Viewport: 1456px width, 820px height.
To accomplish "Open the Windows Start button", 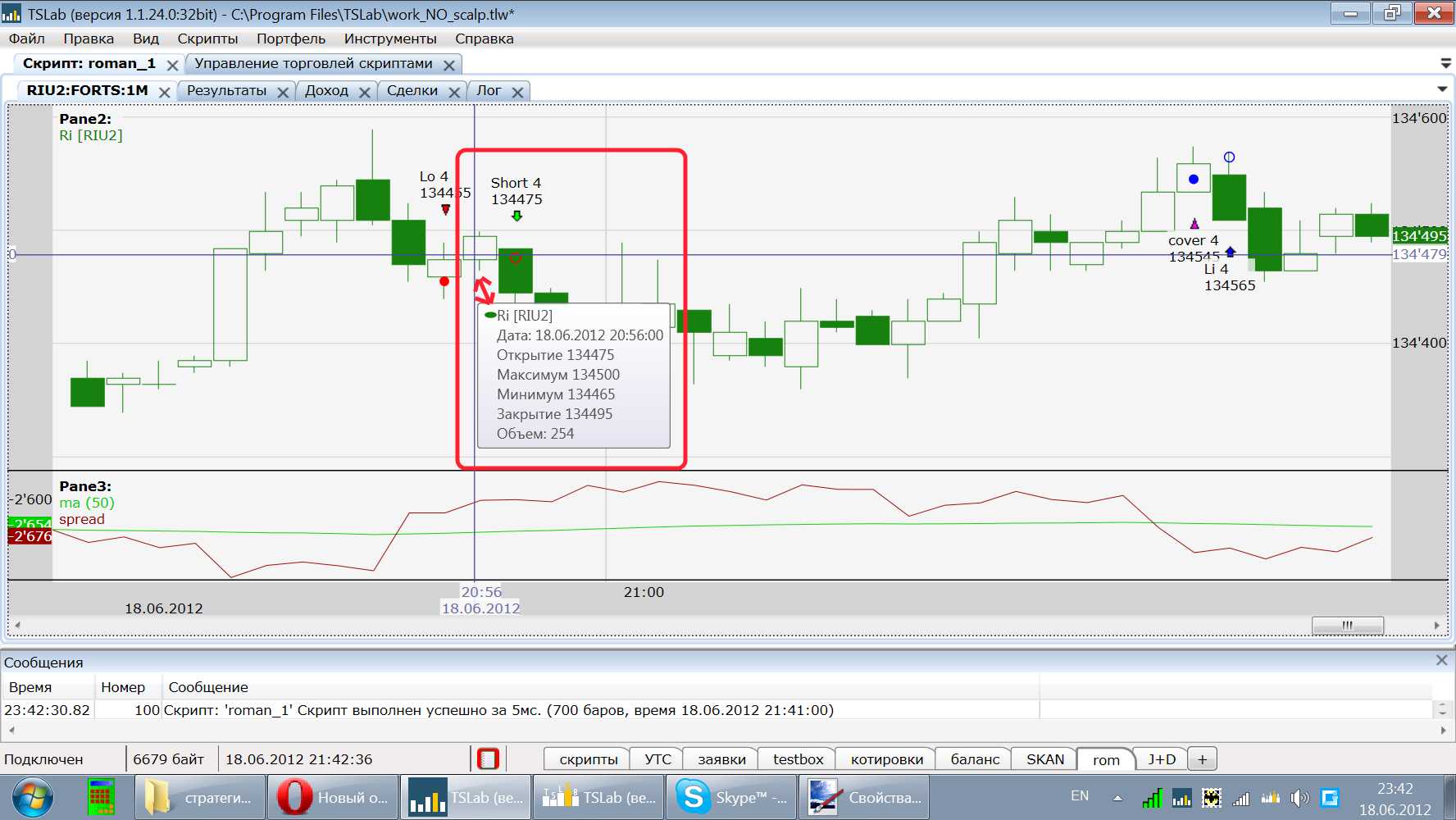I will click(33, 797).
